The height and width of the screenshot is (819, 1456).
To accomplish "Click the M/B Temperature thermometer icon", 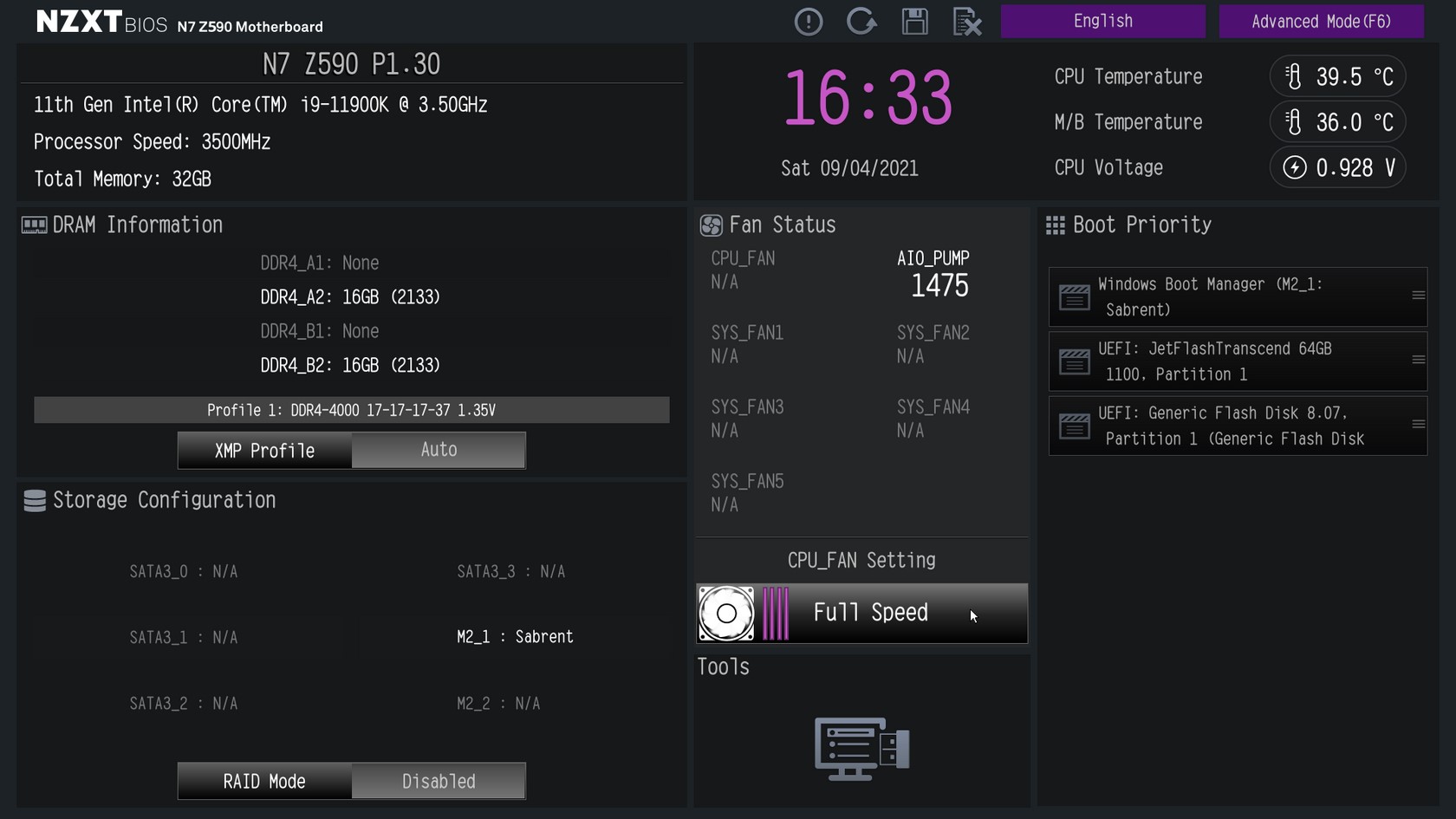I will [x=1293, y=122].
